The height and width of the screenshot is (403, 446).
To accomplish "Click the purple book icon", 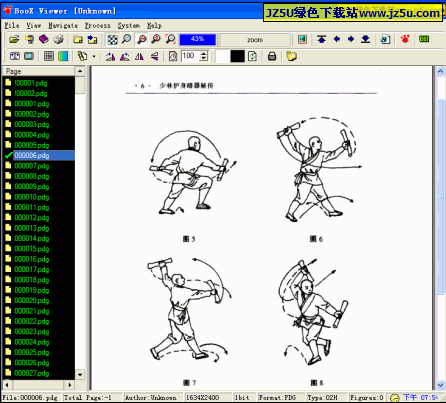I will [x=44, y=39].
